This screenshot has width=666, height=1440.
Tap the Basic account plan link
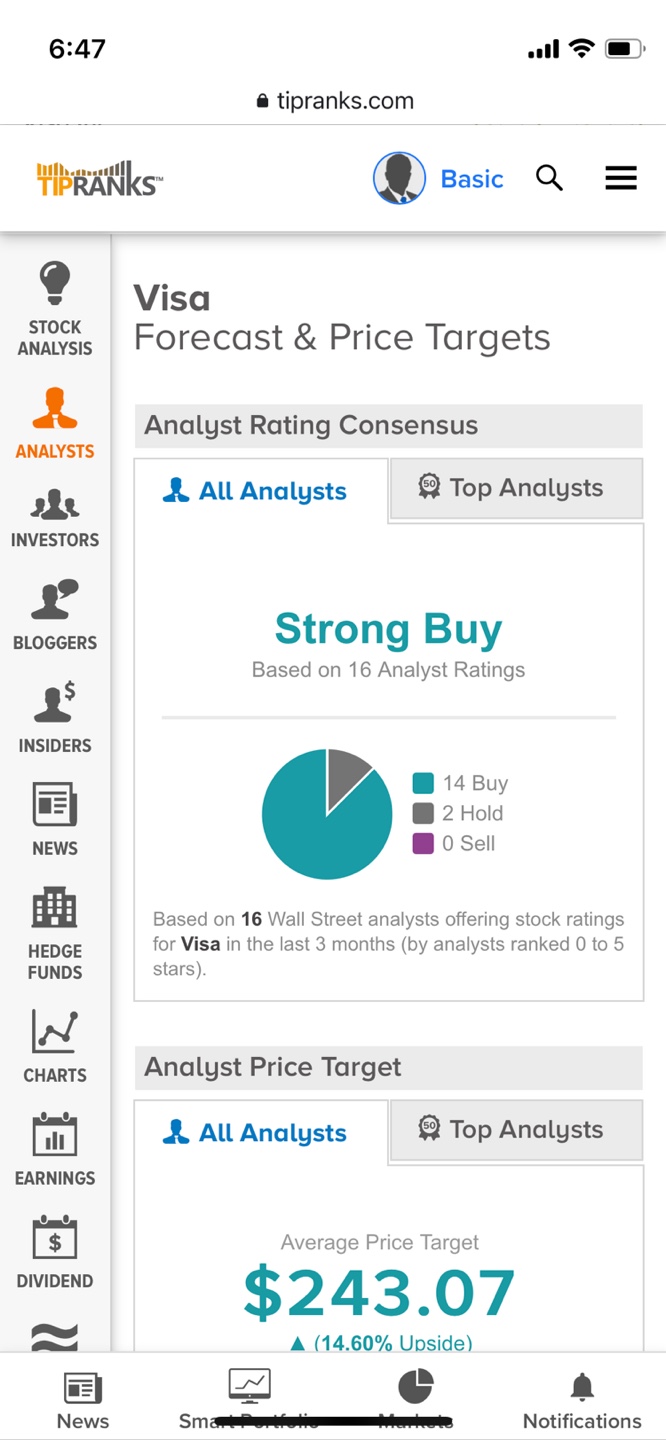coord(472,179)
